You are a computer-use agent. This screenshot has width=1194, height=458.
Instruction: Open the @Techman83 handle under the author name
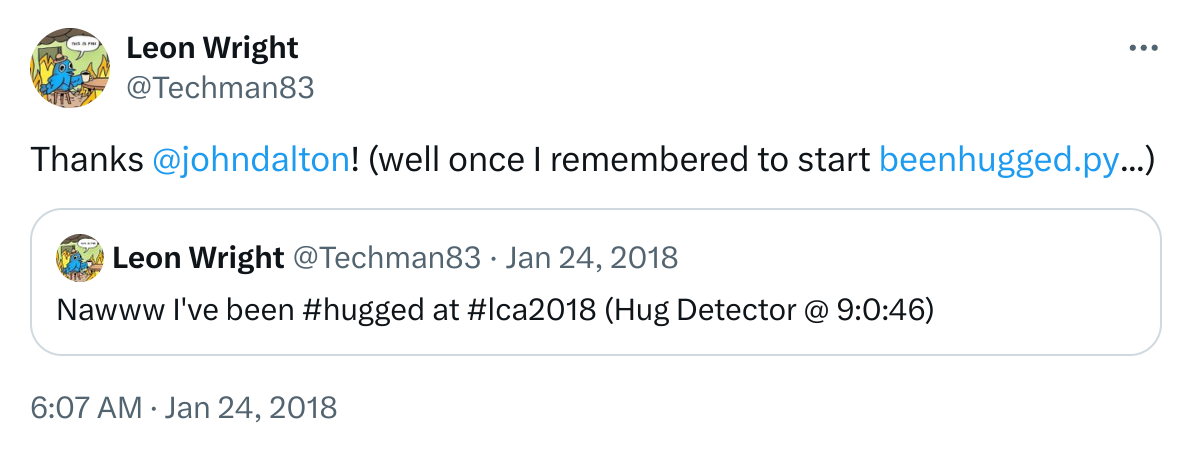(220, 88)
